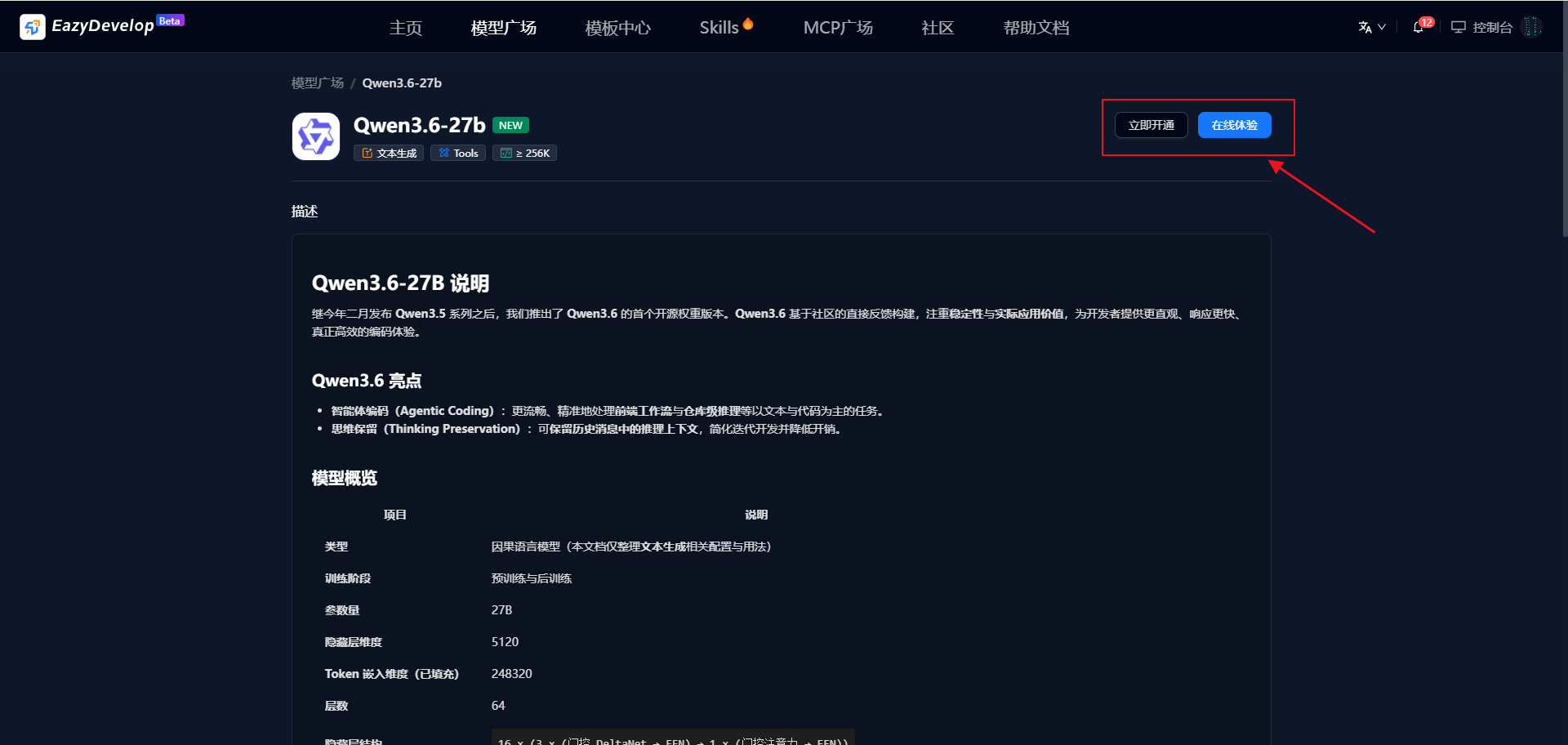
Task: Open the user avatar menu
Action: click(x=1532, y=27)
